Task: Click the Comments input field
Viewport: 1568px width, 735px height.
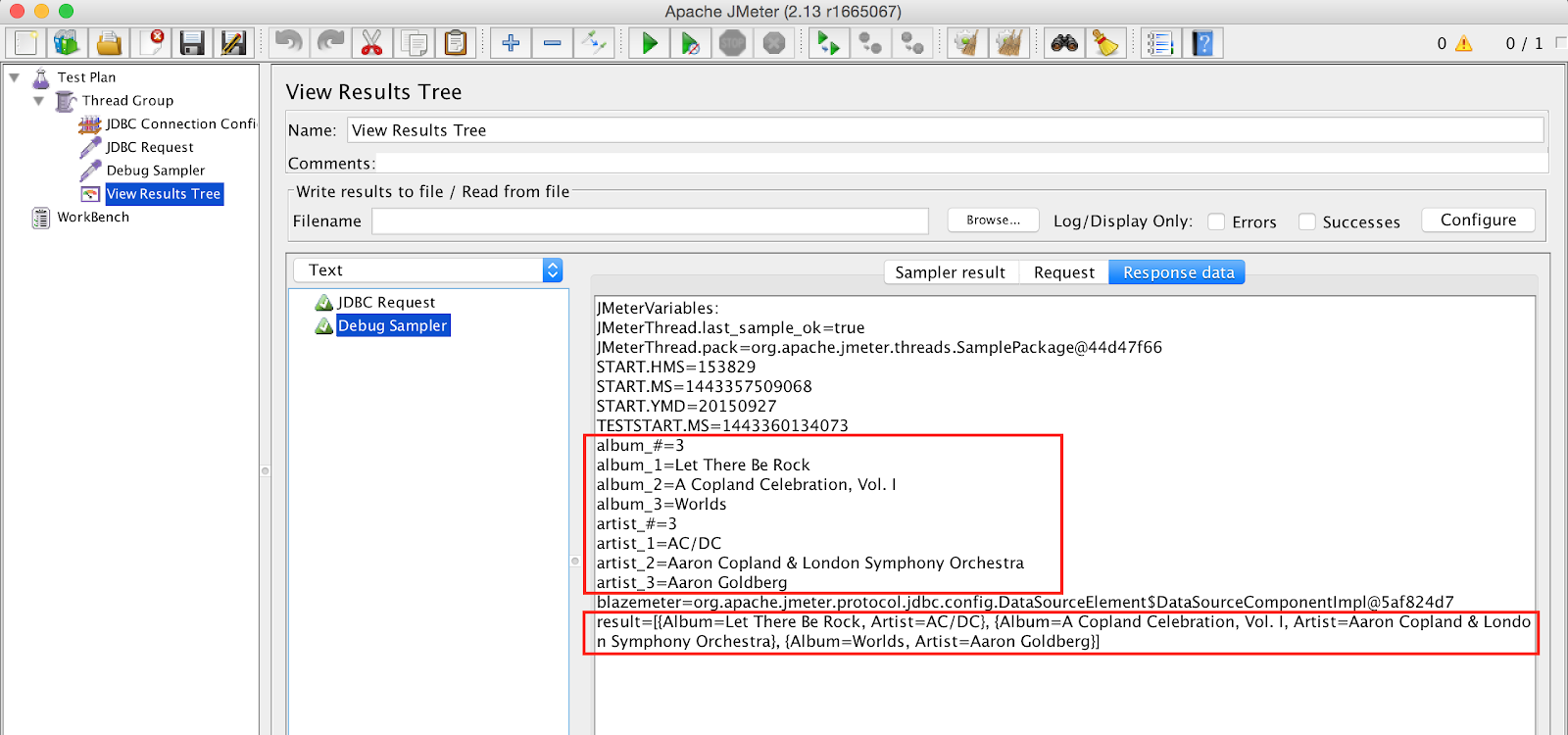Action: tap(961, 164)
